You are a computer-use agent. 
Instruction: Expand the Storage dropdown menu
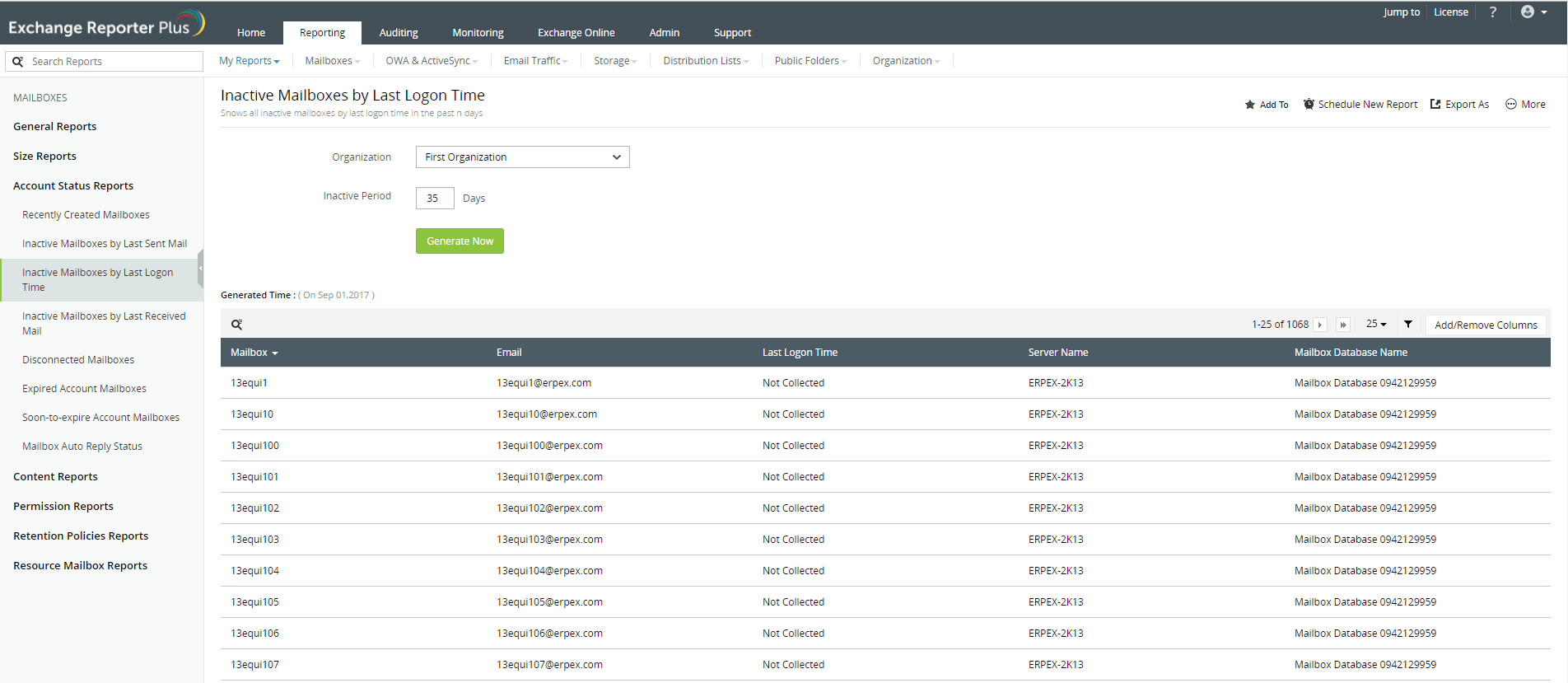(616, 61)
